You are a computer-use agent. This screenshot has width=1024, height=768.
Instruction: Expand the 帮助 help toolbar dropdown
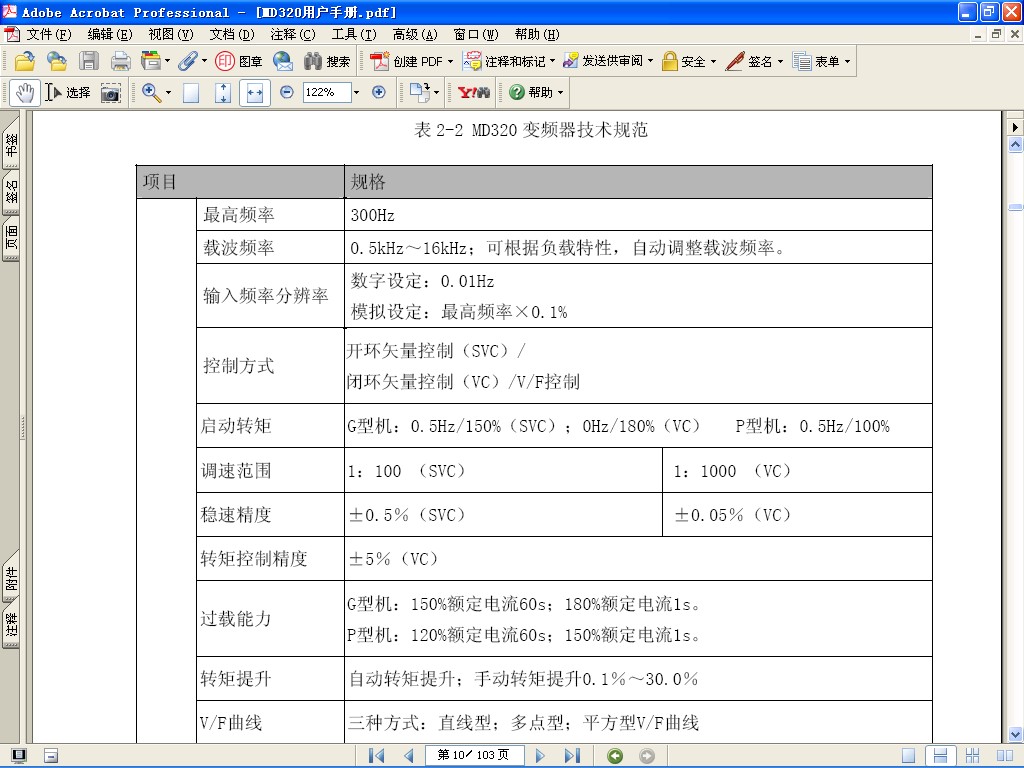click(560, 93)
